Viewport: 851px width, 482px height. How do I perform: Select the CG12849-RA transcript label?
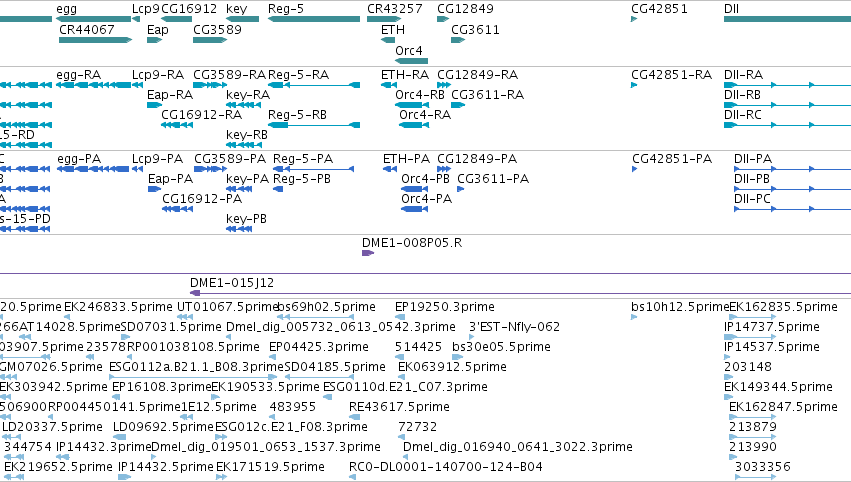pyautogui.click(x=478, y=75)
